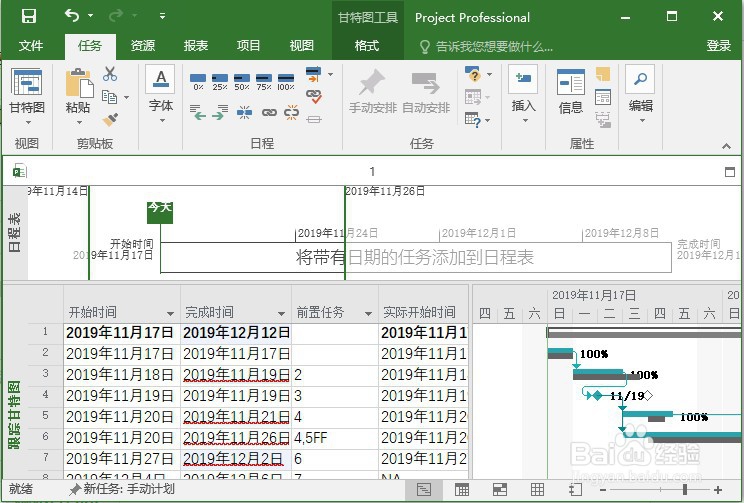The width and height of the screenshot is (744, 503).
Task: Click the zoom slider handle
Action: (x=685, y=490)
